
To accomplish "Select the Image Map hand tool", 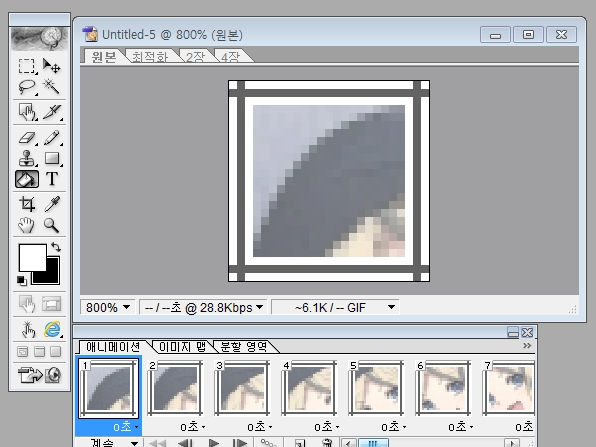I will 27,112.
